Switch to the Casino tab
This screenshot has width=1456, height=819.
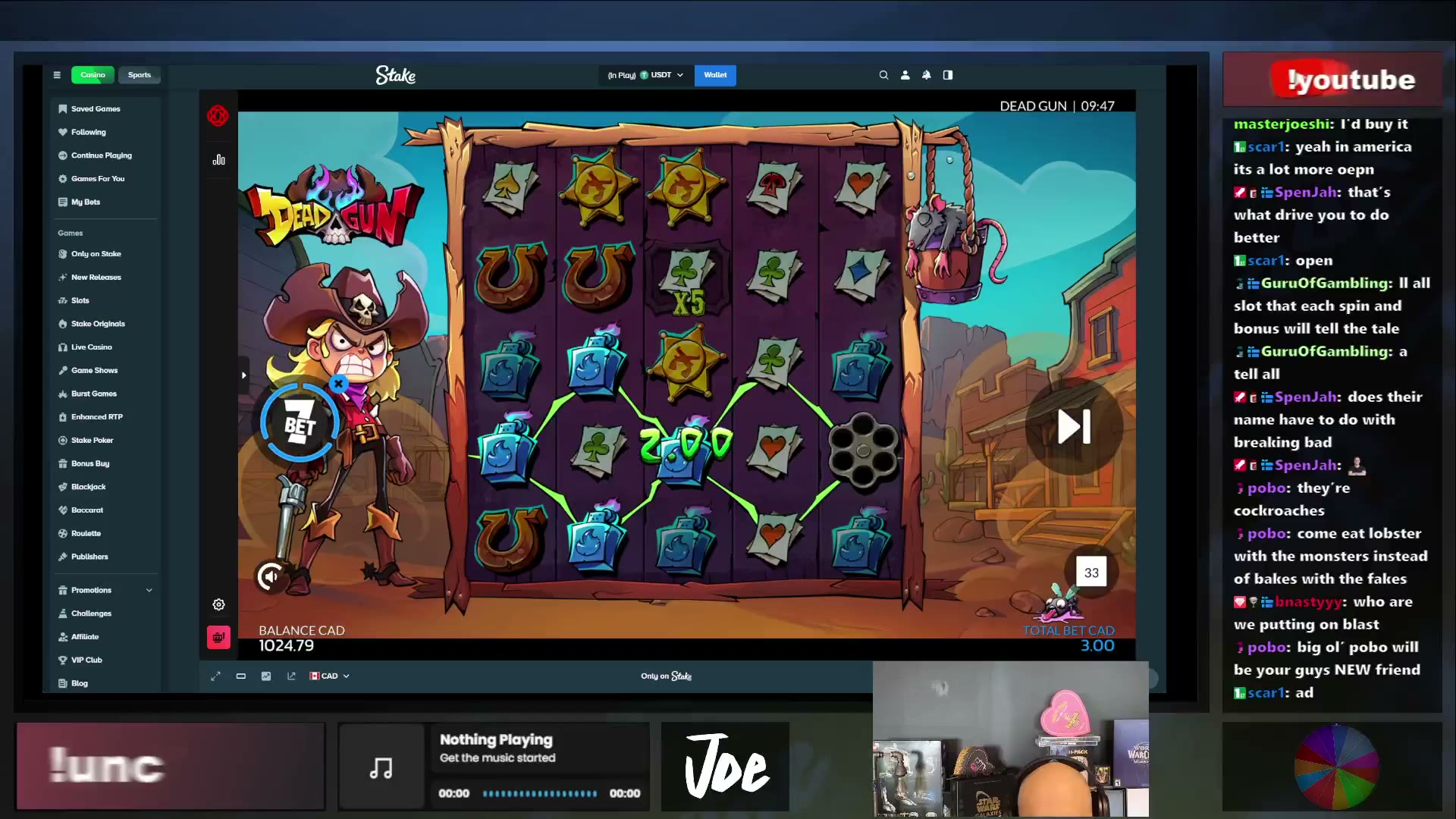93,75
